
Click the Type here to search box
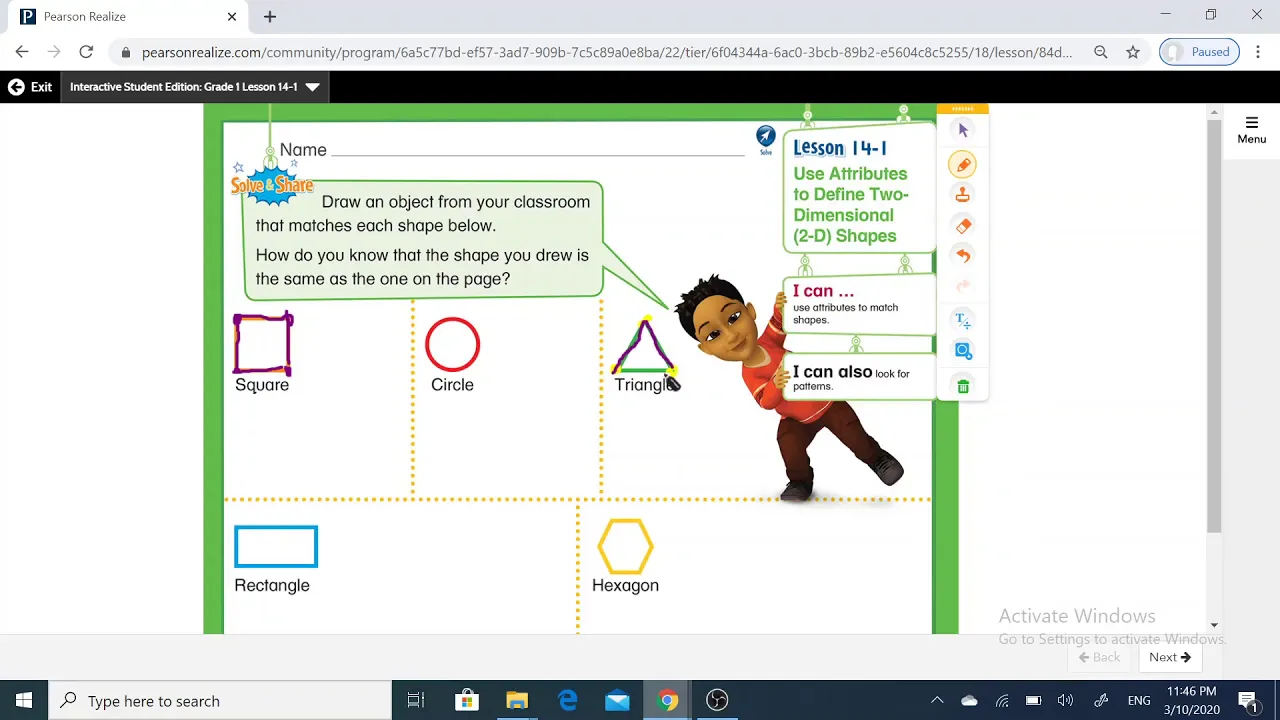[x=220, y=701]
